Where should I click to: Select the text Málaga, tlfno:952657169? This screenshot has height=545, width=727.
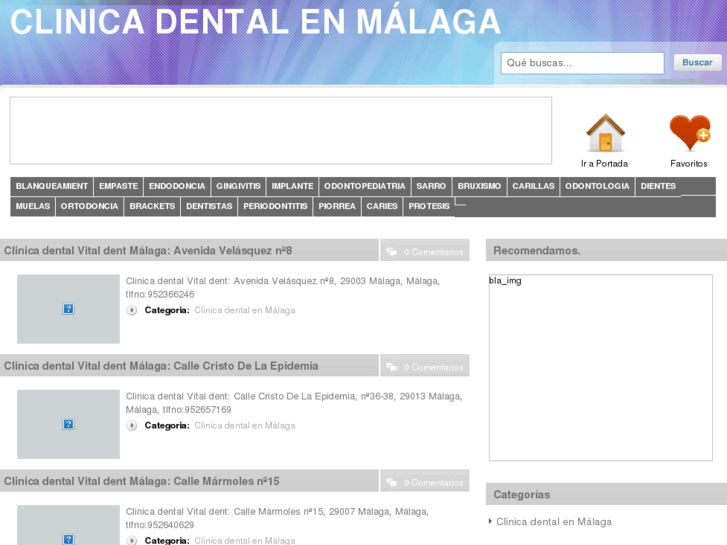(179, 410)
